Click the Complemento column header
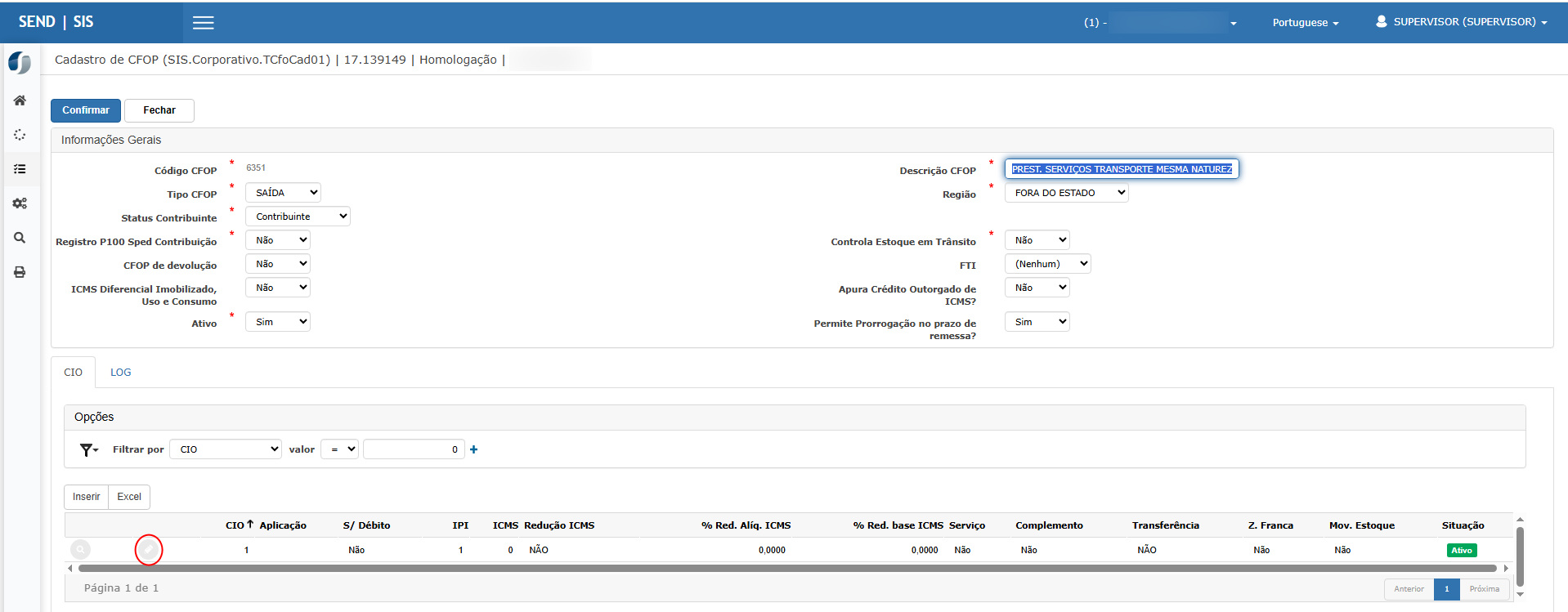Image resolution: width=1568 pixels, height=612 pixels. pyautogui.click(x=1049, y=525)
